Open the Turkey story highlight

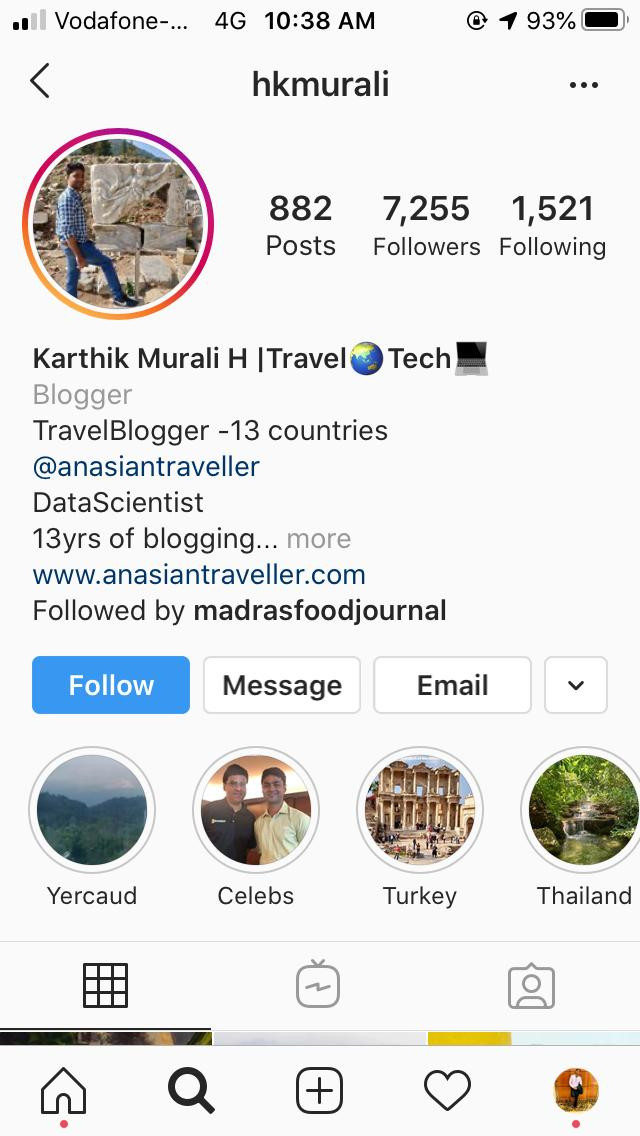[420, 810]
